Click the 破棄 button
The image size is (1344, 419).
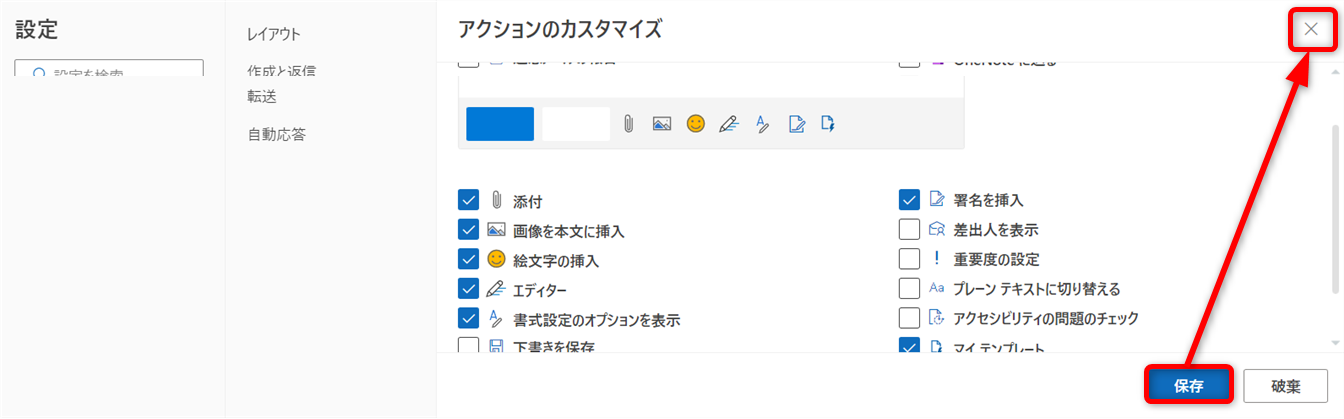1285,385
